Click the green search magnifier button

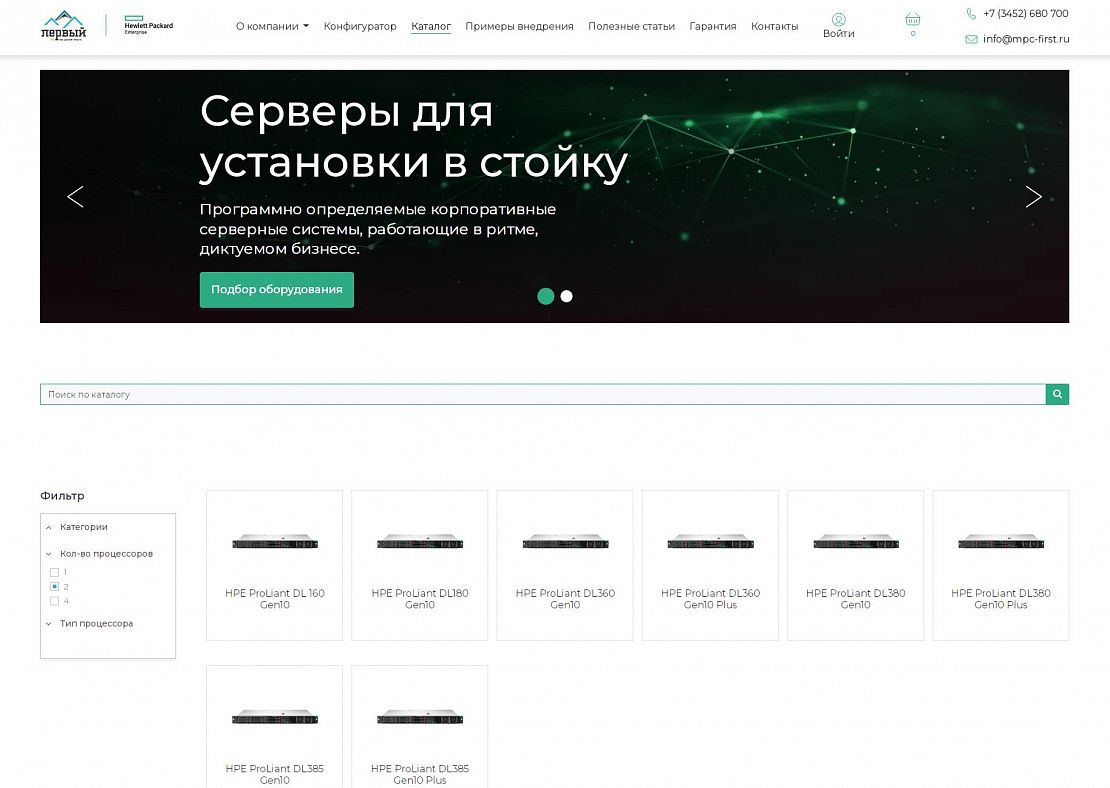1057,394
